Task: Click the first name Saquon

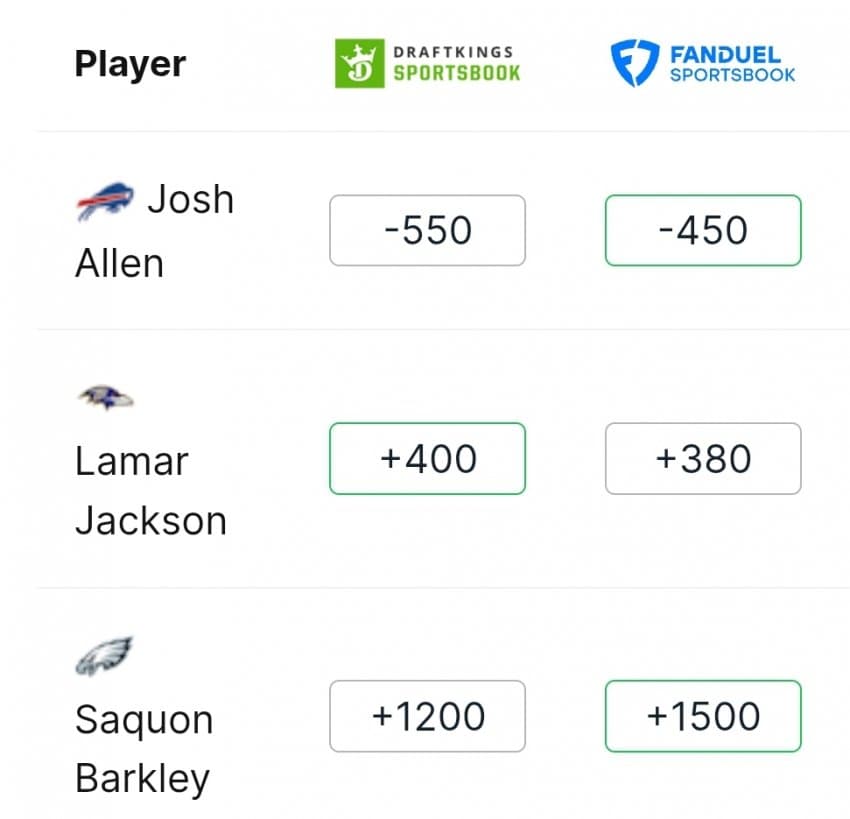Action: click(144, 720)
